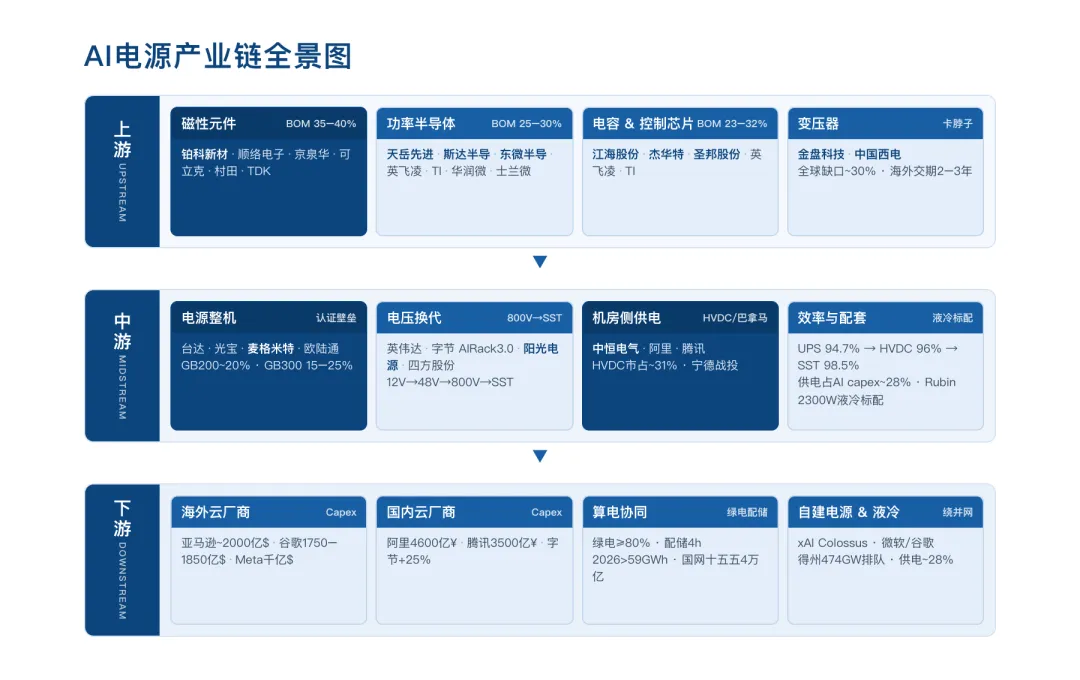Click the 认证壁垒 tag
Viewport: 1080px width, 680px height.
point(336,318)
